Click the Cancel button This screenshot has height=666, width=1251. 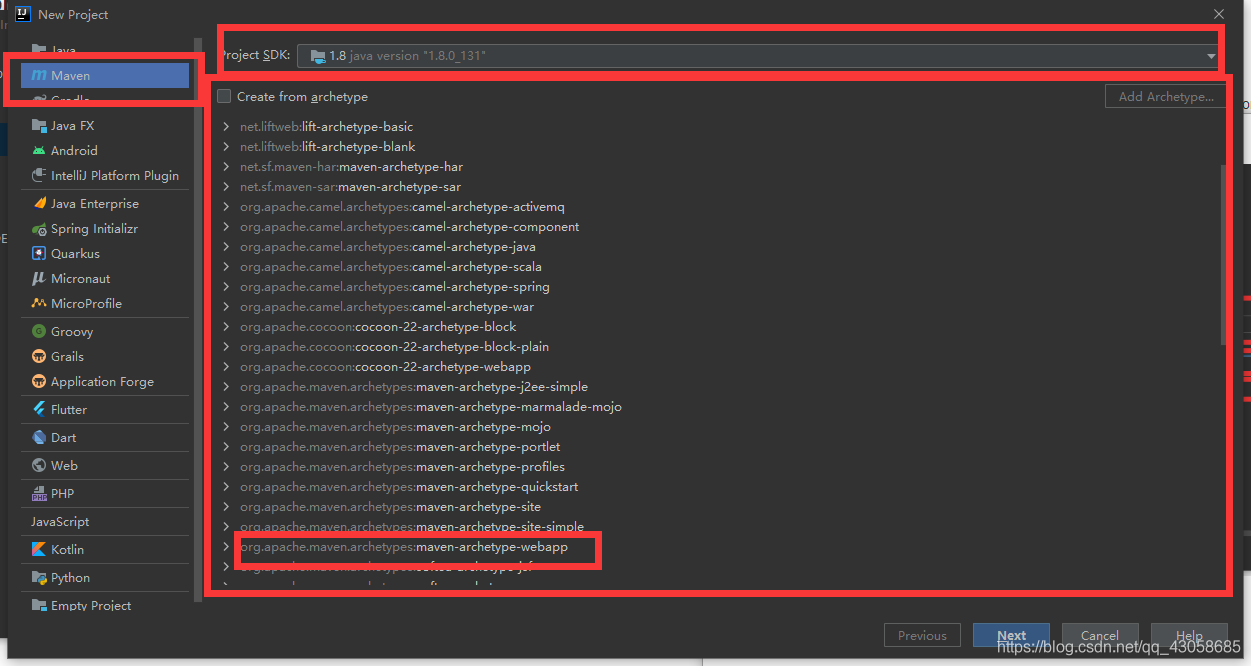pyautogui.click(x=1100, y=636)
